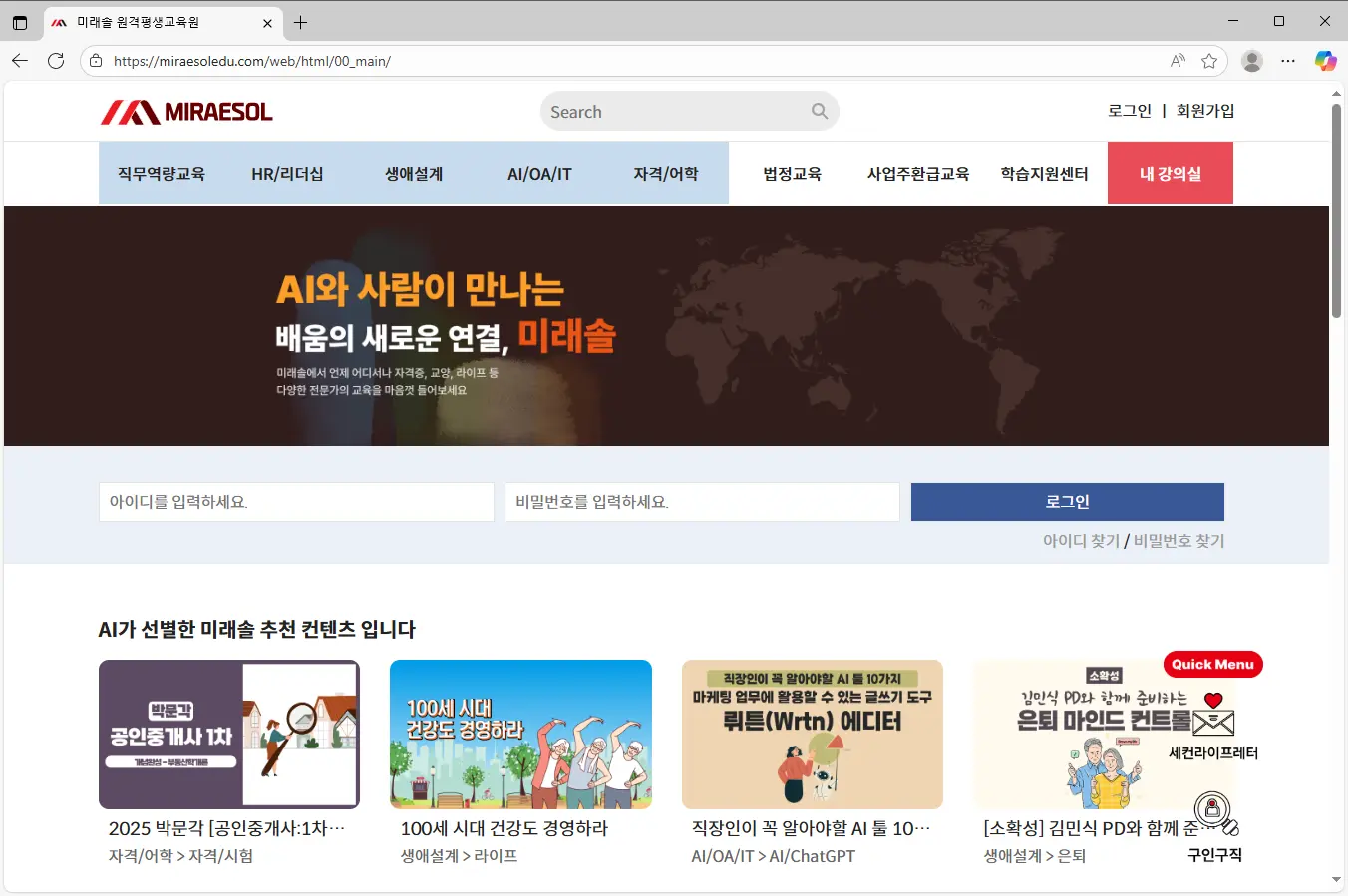This screenshot has width=1348, height=896.
Task: View site information lock icon
Action: [96, 61]
